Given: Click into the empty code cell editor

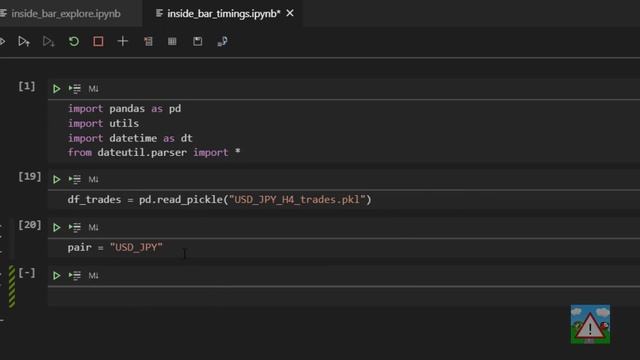Looking at the screenshot, I should pos(344,297).
